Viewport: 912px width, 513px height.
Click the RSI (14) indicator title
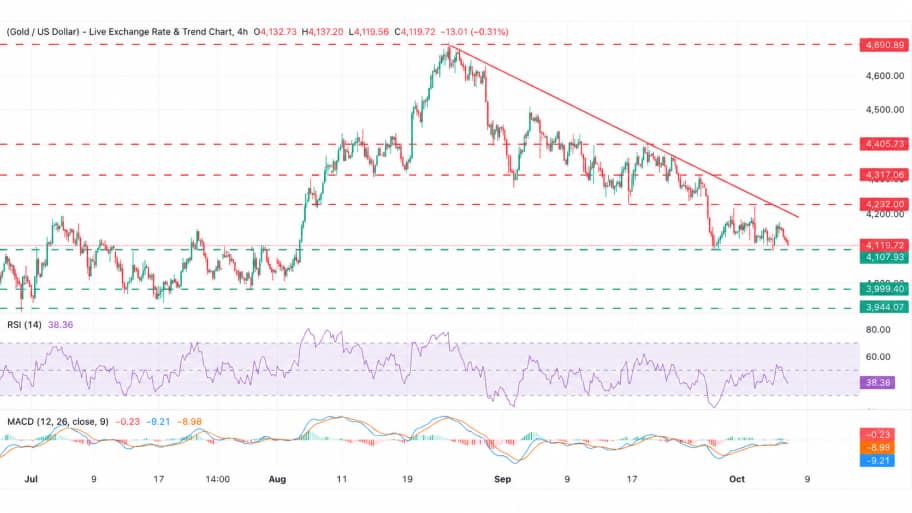24,325
